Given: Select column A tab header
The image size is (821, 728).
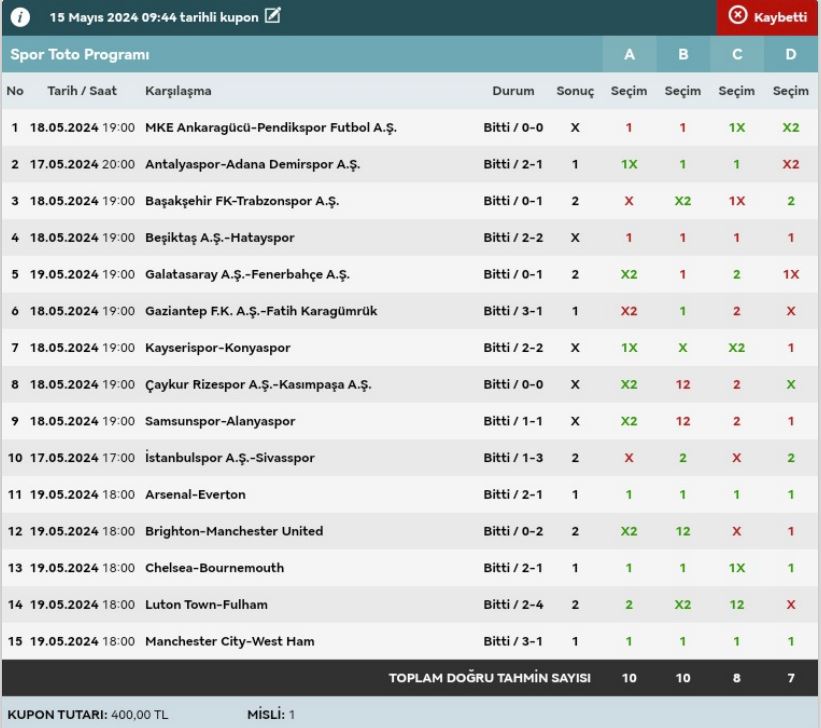Looking at the screenshot, I should pyautogui.click(x=629, y=54).
